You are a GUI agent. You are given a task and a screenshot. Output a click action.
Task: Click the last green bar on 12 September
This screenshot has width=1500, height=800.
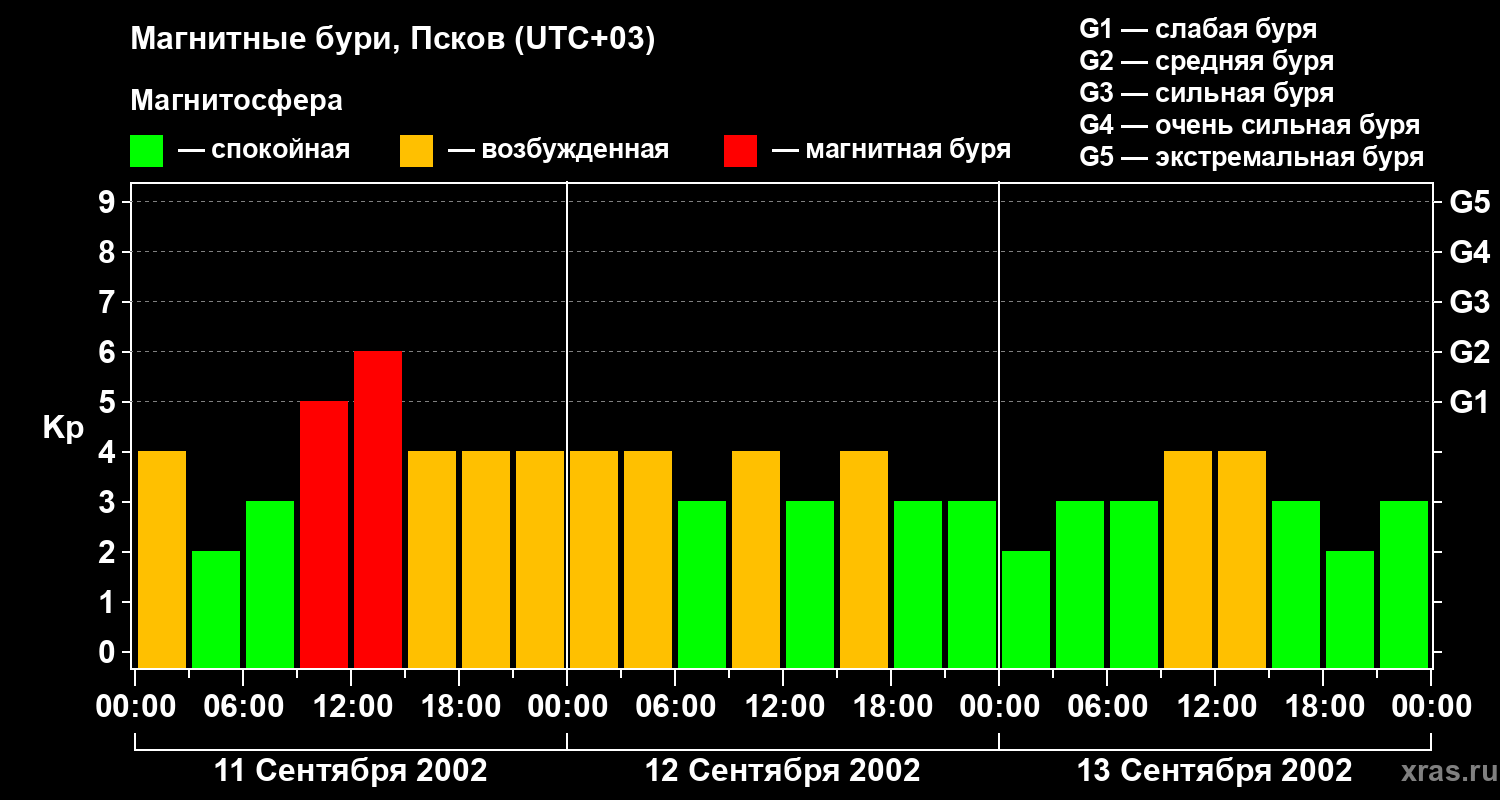[x=972, y=584]
